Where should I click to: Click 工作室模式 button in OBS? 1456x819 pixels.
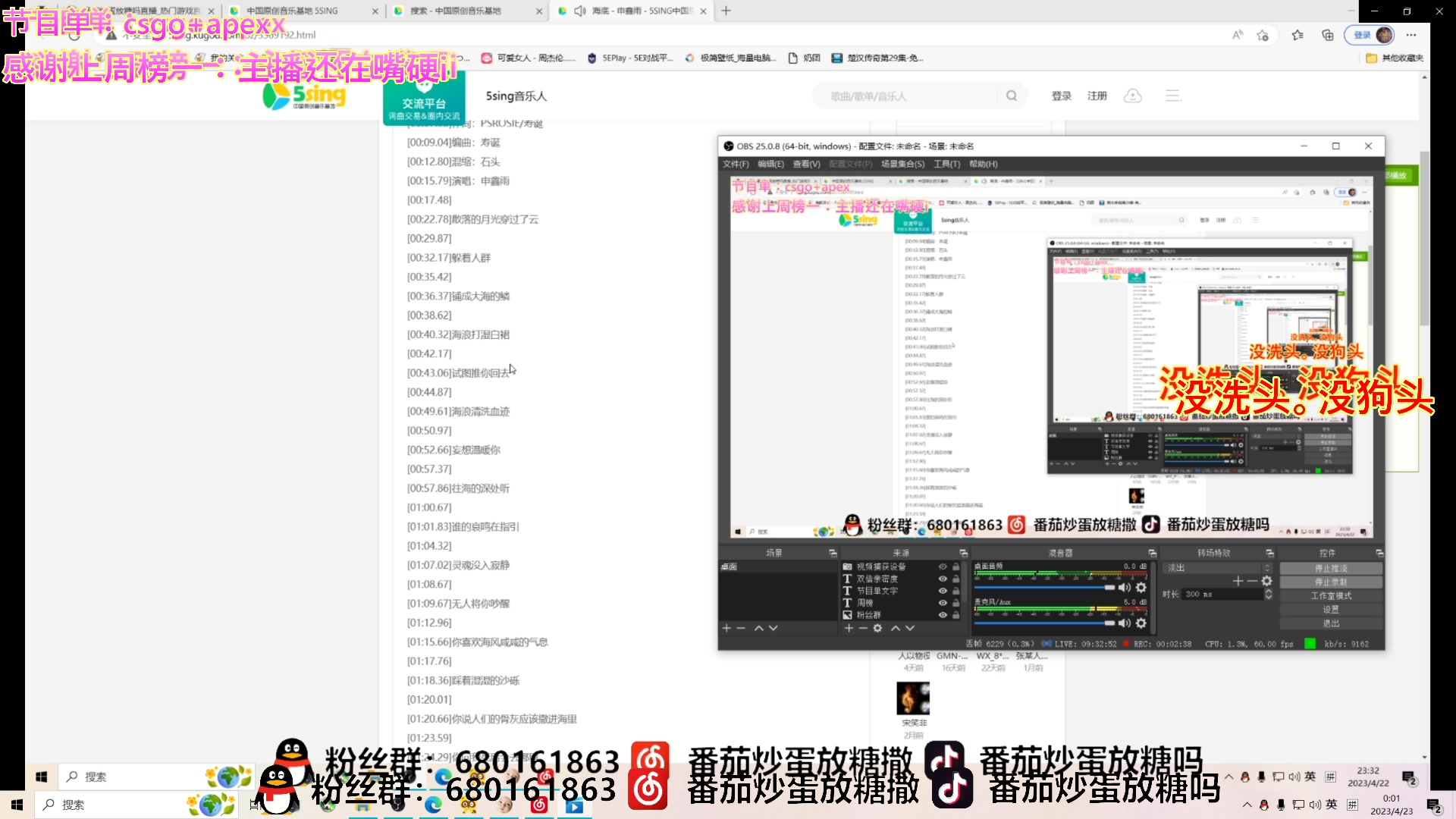click(1331, 595)
